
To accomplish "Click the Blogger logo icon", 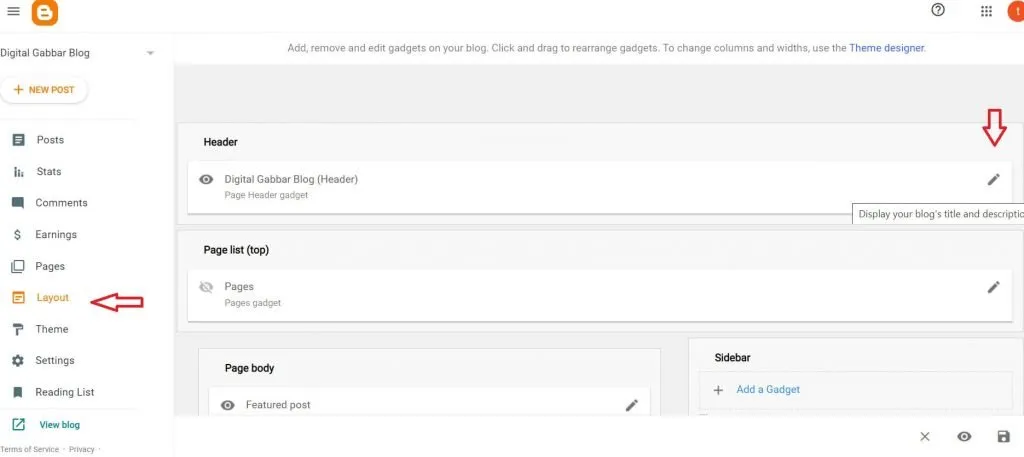I will point(45,12).
